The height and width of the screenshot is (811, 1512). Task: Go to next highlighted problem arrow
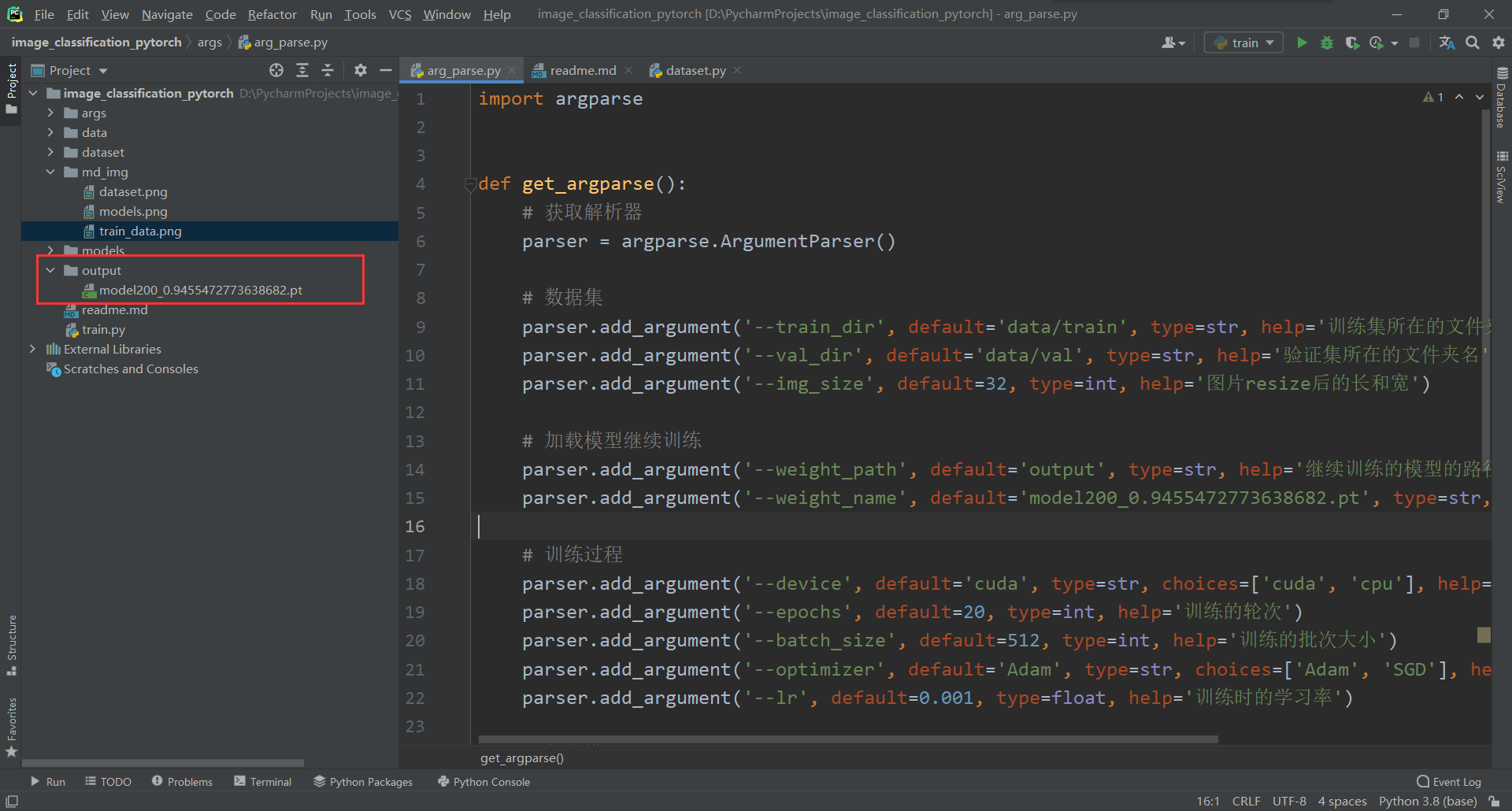pyautogui.click(x=1480, y=97)
